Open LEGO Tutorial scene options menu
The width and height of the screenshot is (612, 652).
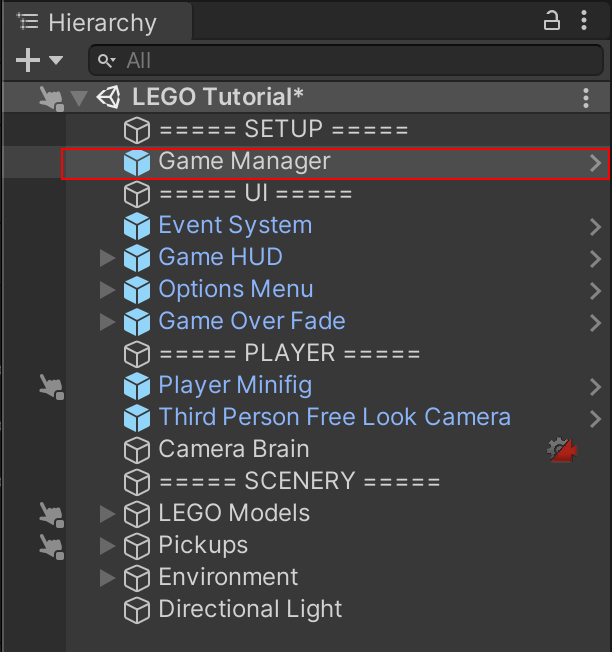point(586,98)
